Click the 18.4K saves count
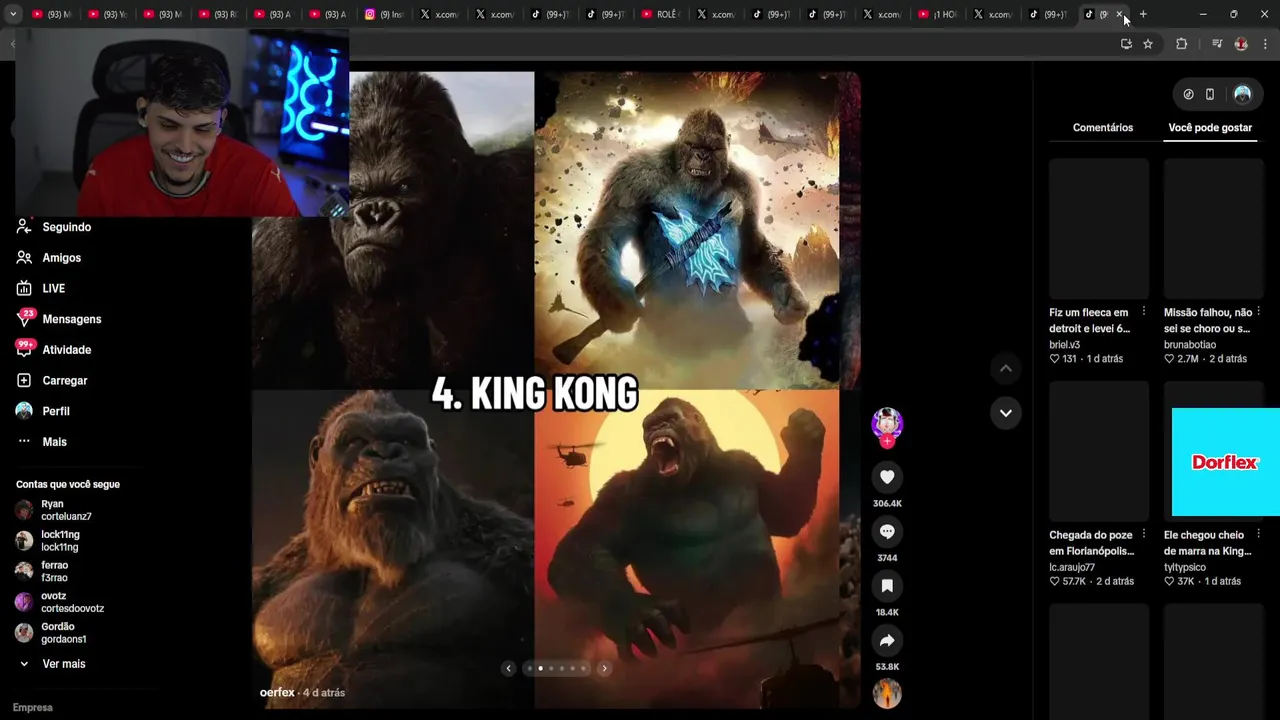The width and height of the screenshot is (1280, 720). 887,612
